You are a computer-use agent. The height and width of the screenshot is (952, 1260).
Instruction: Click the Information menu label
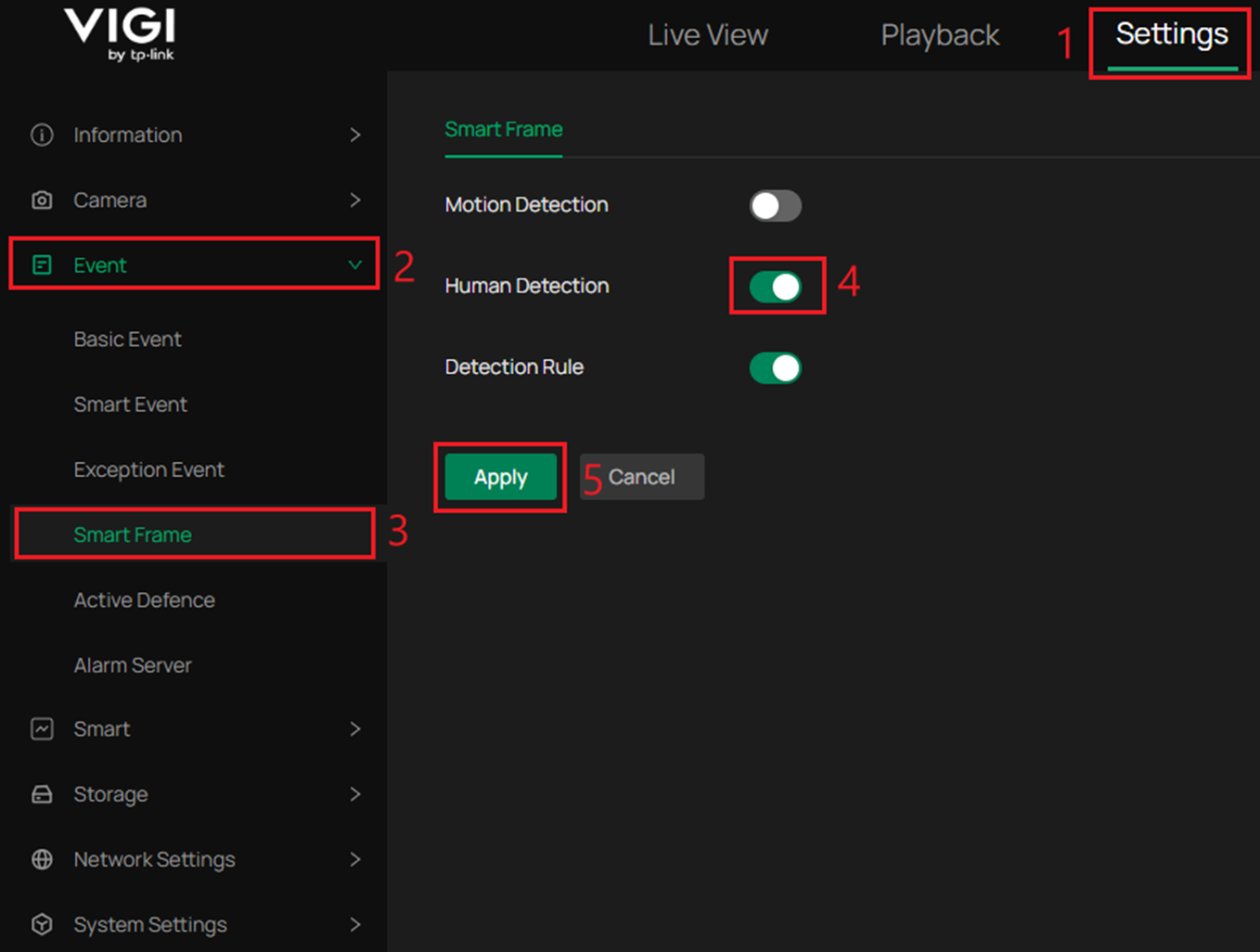pyautogui.click(x=128, y=135)
